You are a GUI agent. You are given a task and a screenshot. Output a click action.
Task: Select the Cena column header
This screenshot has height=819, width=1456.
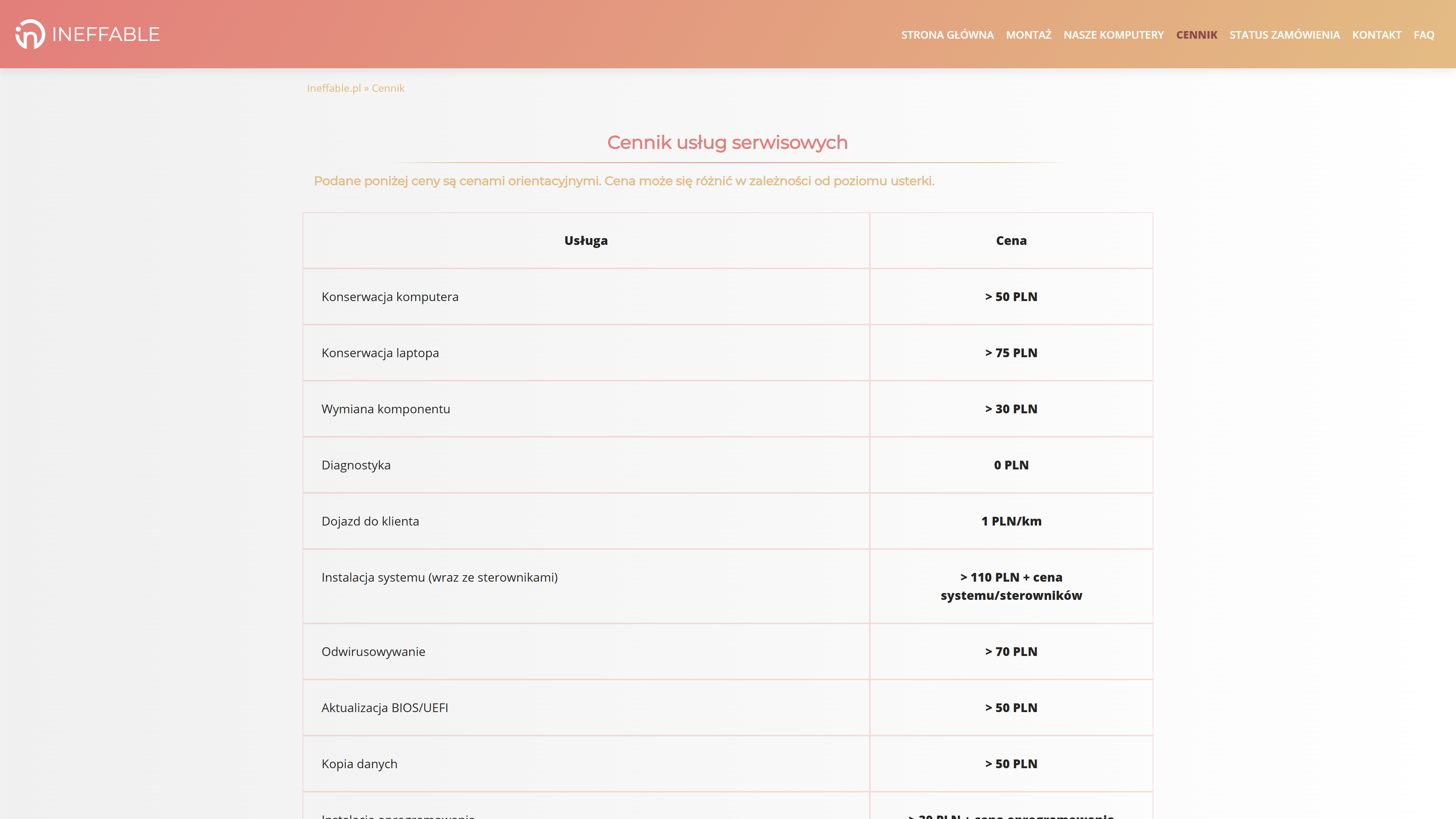pyautogui.click(x=1011, y=240)
